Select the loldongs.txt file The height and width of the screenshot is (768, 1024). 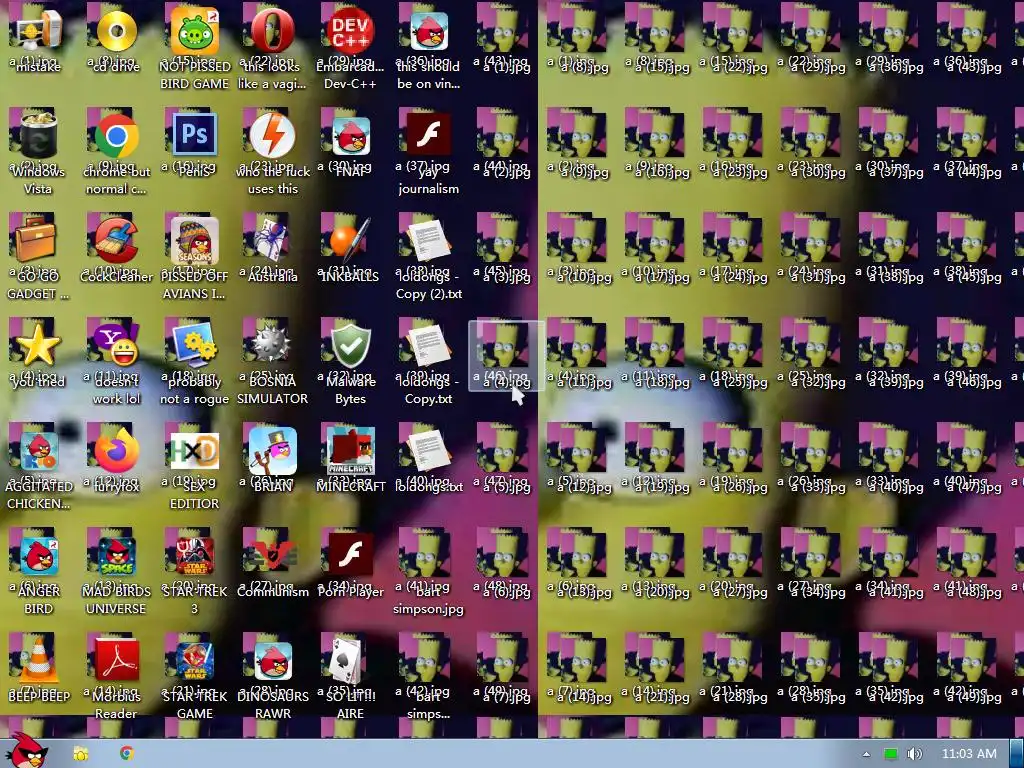point(428,451)
